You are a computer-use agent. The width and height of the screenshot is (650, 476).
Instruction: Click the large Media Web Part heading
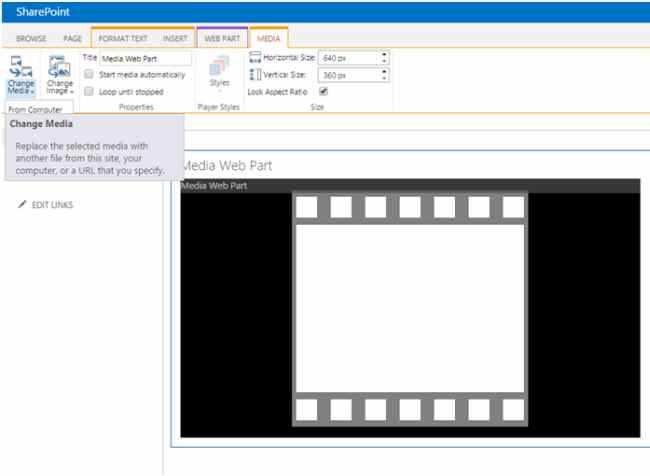tap(227, 165)
